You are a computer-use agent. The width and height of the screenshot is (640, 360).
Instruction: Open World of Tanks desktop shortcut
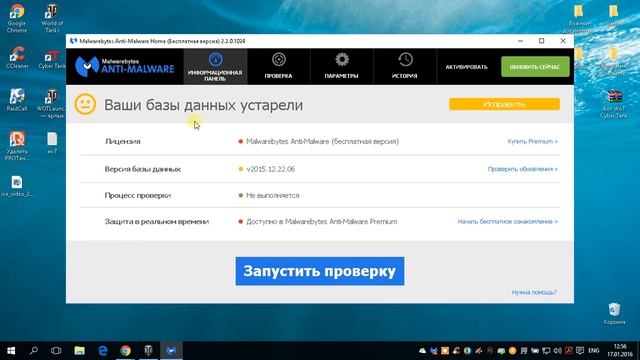point(52,18)
